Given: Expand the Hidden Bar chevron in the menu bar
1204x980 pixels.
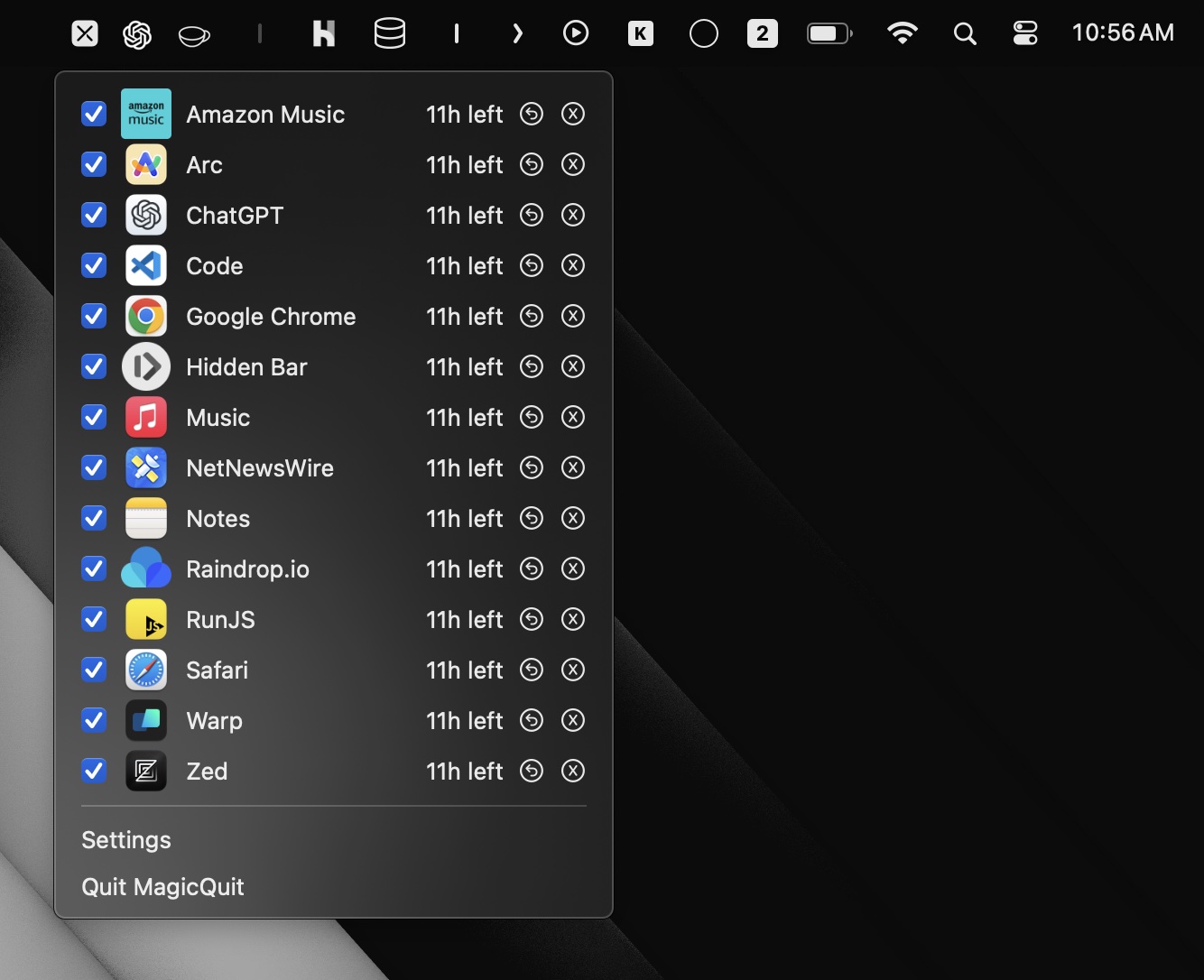Looking at the screenshot, I should tap(517, 34).
